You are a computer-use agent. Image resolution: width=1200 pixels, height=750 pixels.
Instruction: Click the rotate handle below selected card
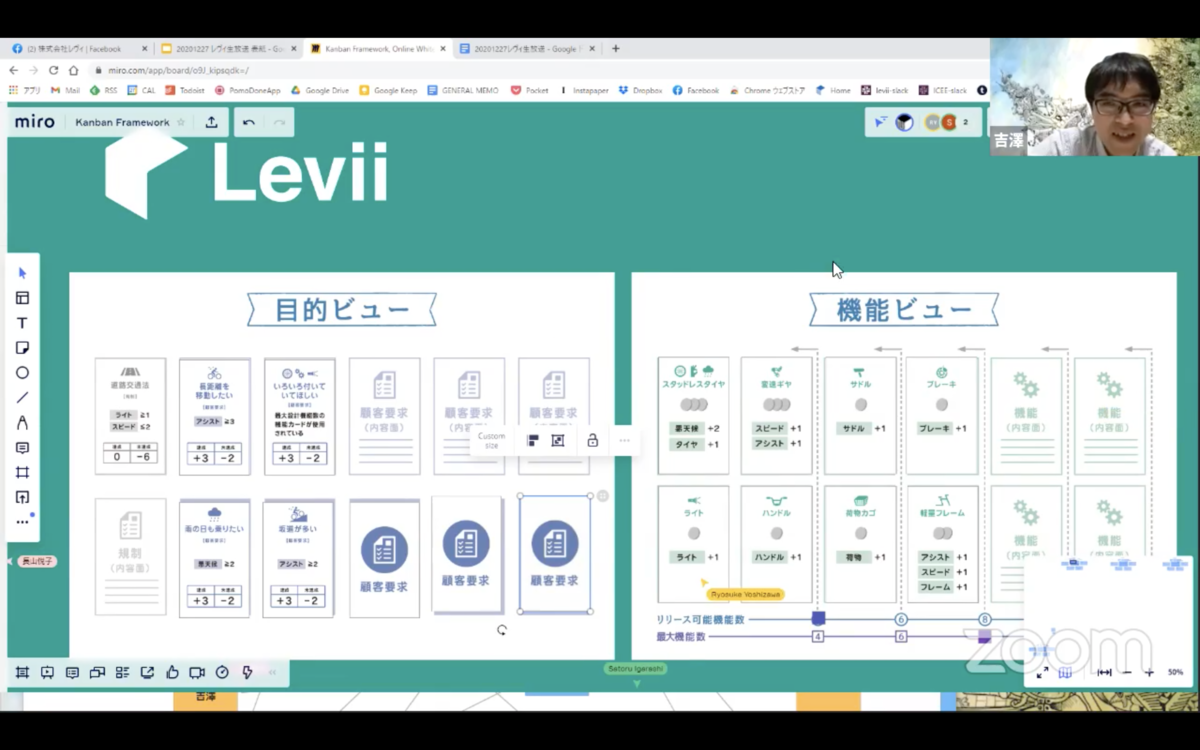502,630
